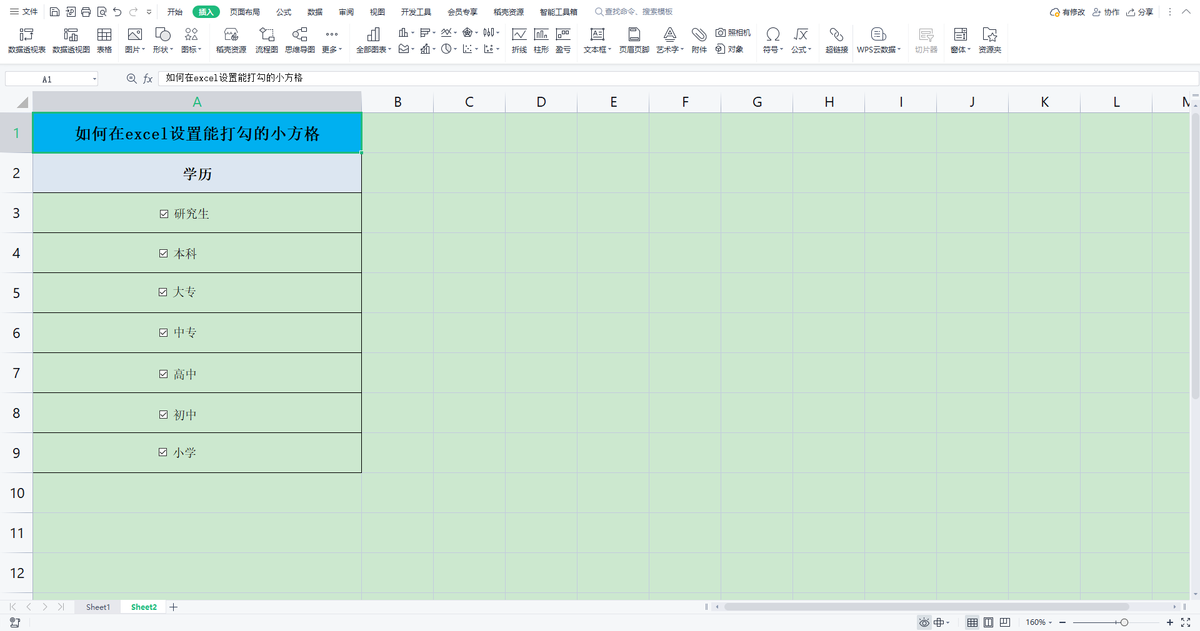
Task: Collapse the ribbon with the chevron
Action: (x=1185, y=12)
